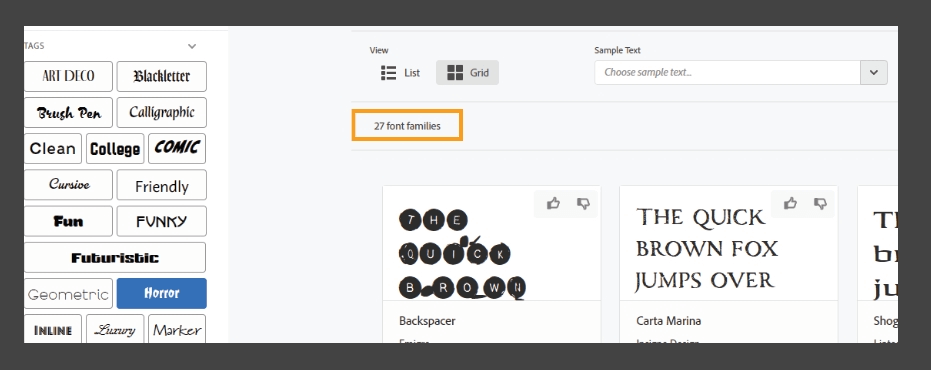931x370 pixels.
Task: Select the Geometric tag
Action: pos(68,293)
